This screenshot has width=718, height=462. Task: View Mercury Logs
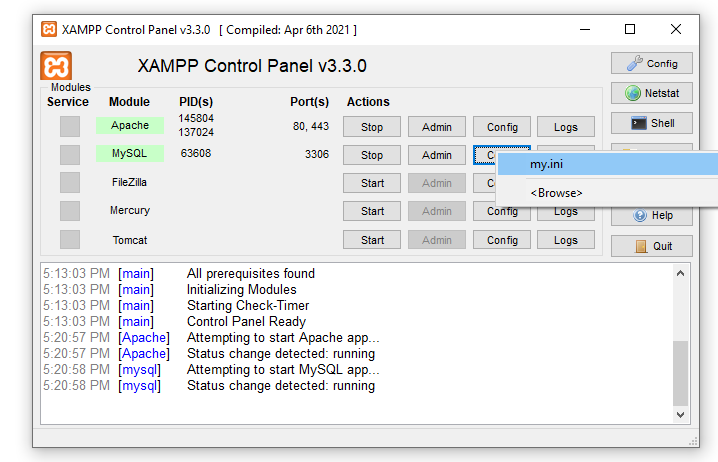coord(566,213)
